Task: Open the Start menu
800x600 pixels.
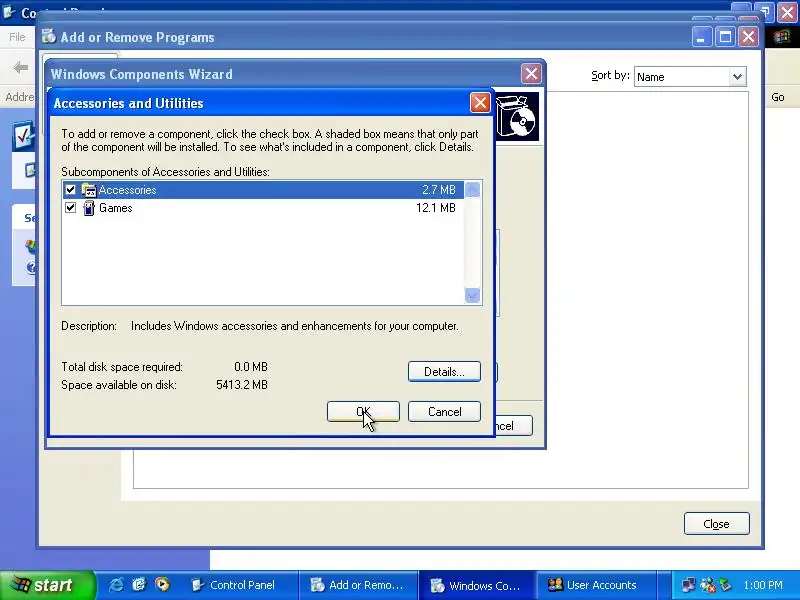Action: click(47, 585)
